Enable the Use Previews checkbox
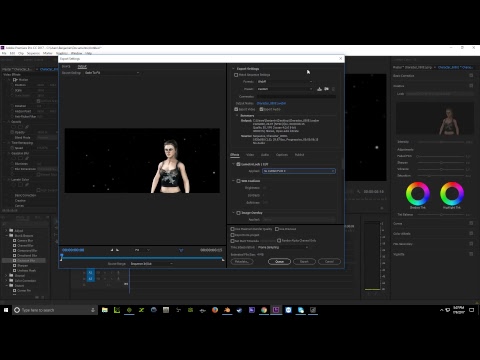This screenshot has width=480, height=360. click(277, 229)
